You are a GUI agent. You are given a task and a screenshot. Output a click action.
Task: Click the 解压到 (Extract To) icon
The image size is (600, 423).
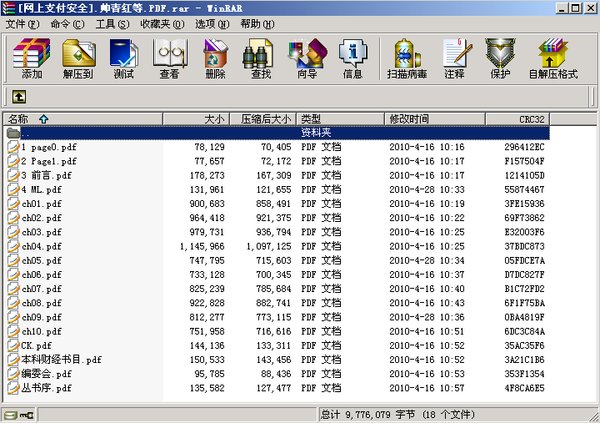[78, 57]
